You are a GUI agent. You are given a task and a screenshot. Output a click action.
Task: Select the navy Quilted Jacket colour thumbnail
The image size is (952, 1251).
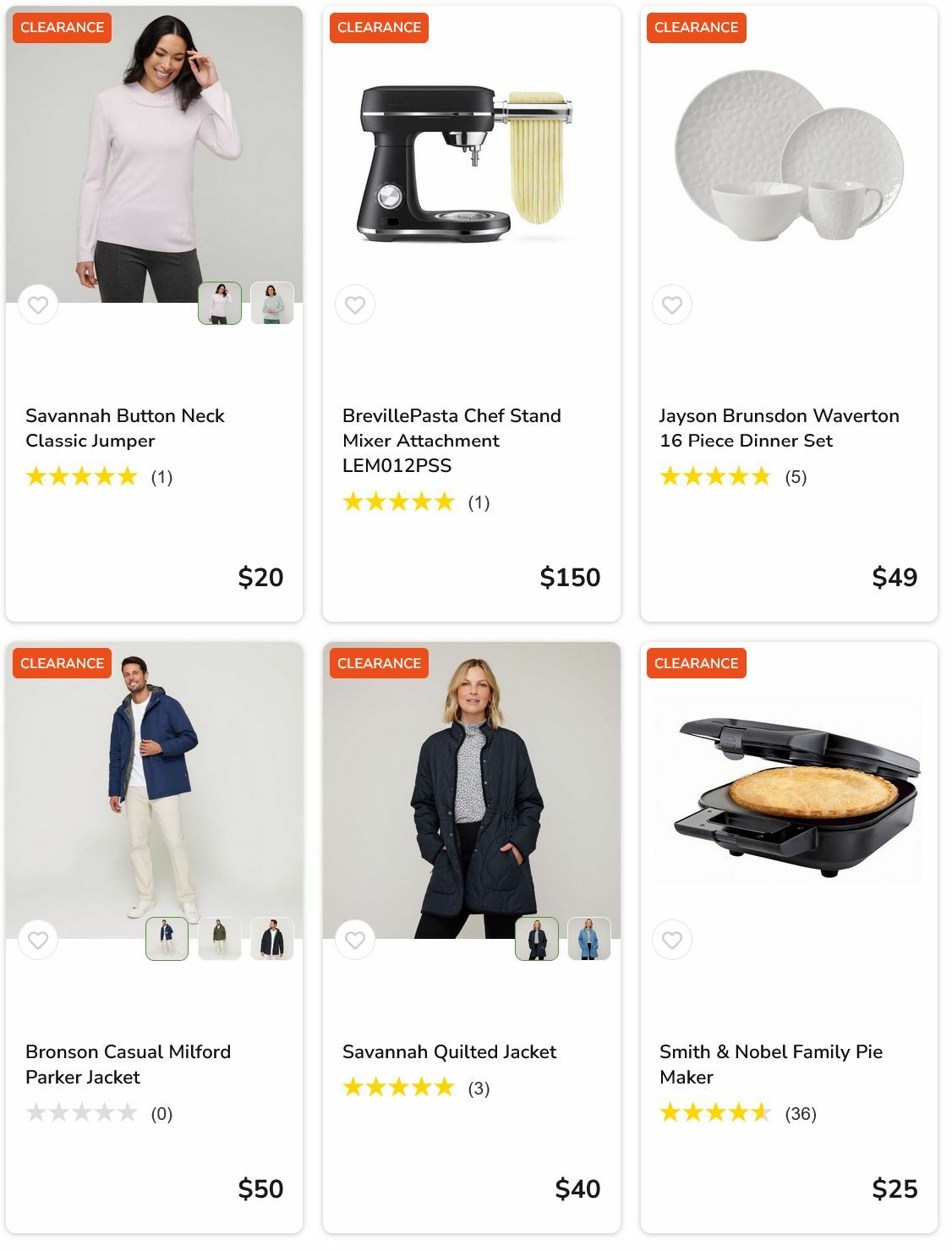tap(537, 939)
